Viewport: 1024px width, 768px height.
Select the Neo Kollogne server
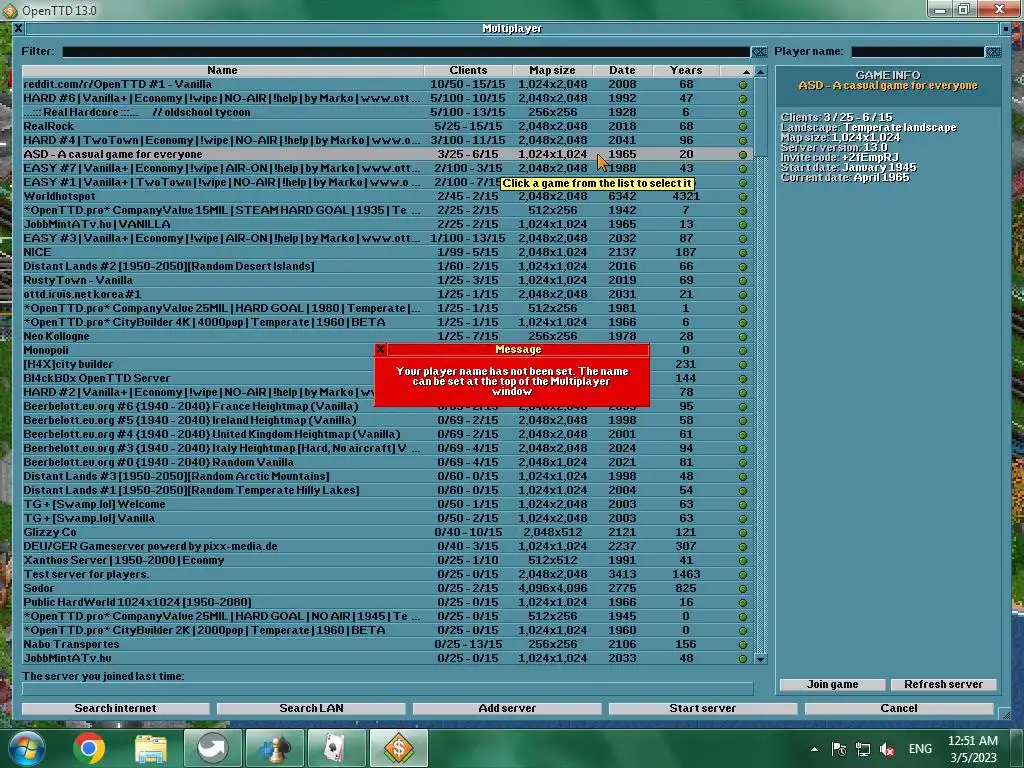coord(387,336)
